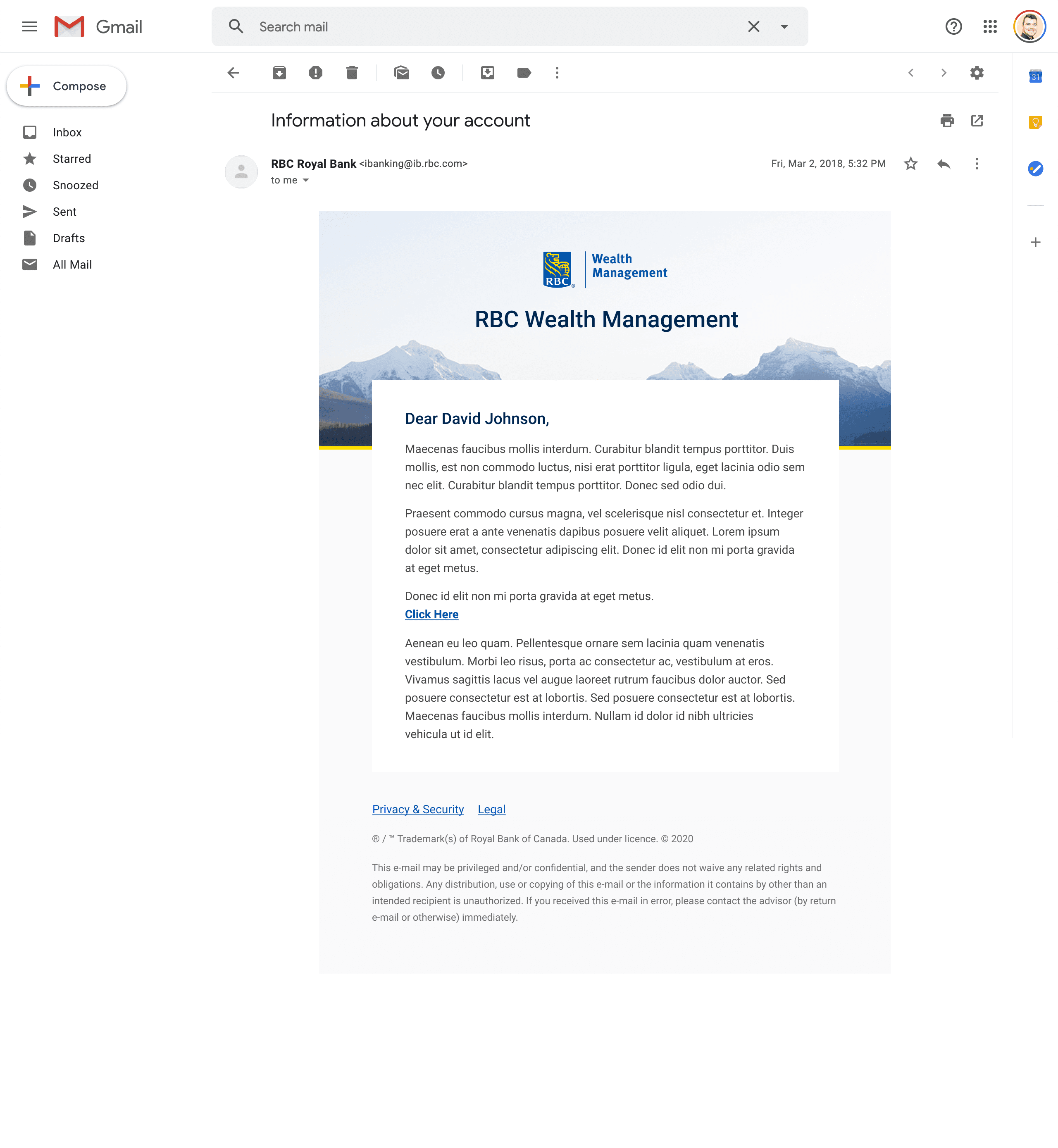Show search options dropdown arrow

(784, 26)
